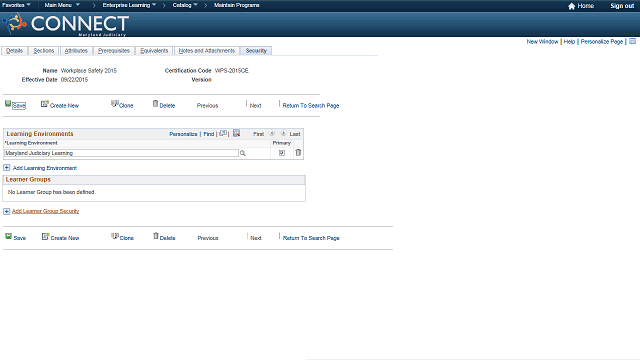Screen dimensions: 640x360
Task: Open the Maintain Programs breadcrumb
Action: [237, 5]
